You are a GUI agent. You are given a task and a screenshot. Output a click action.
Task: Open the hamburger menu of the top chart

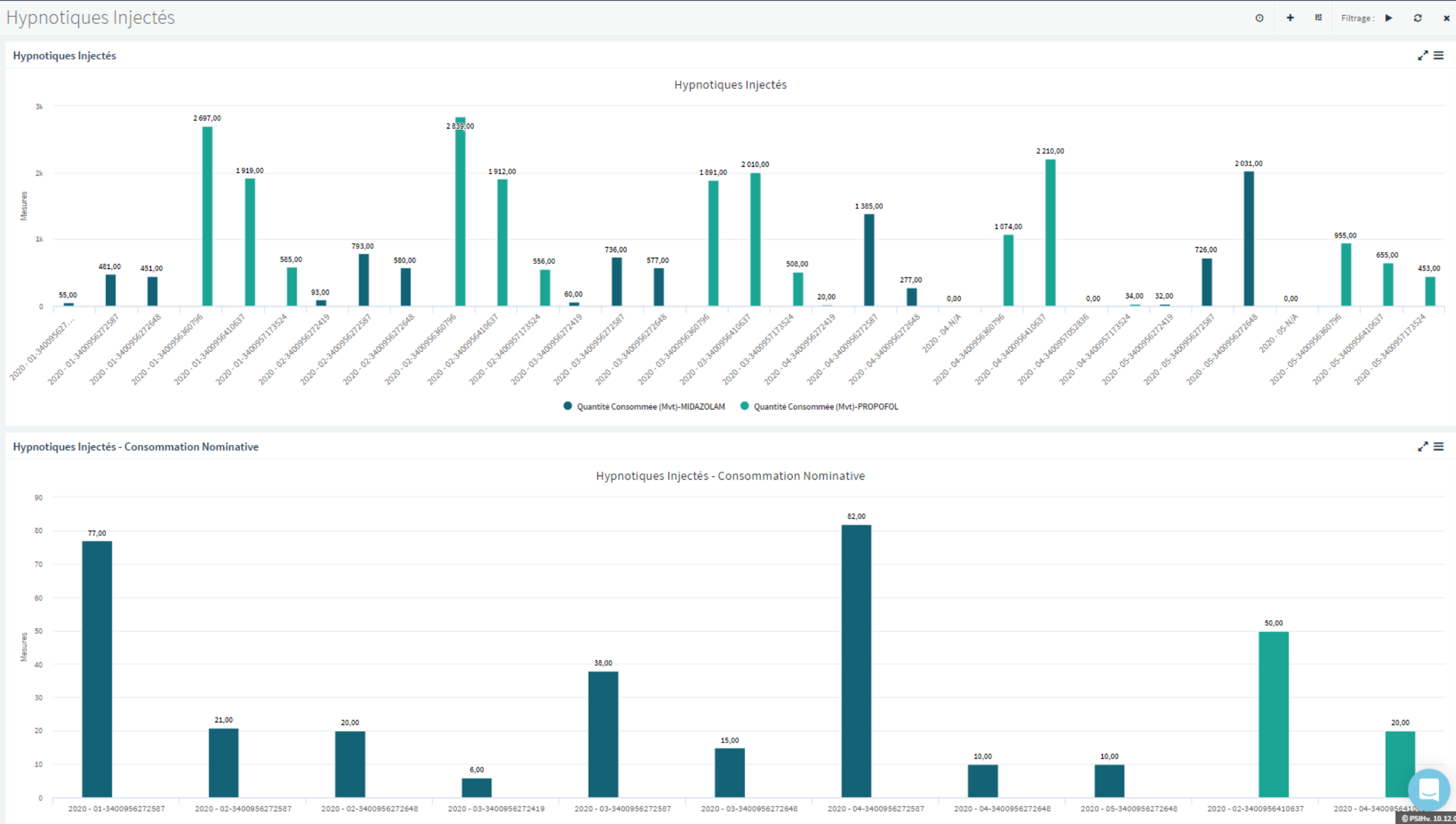point(1438,56)
